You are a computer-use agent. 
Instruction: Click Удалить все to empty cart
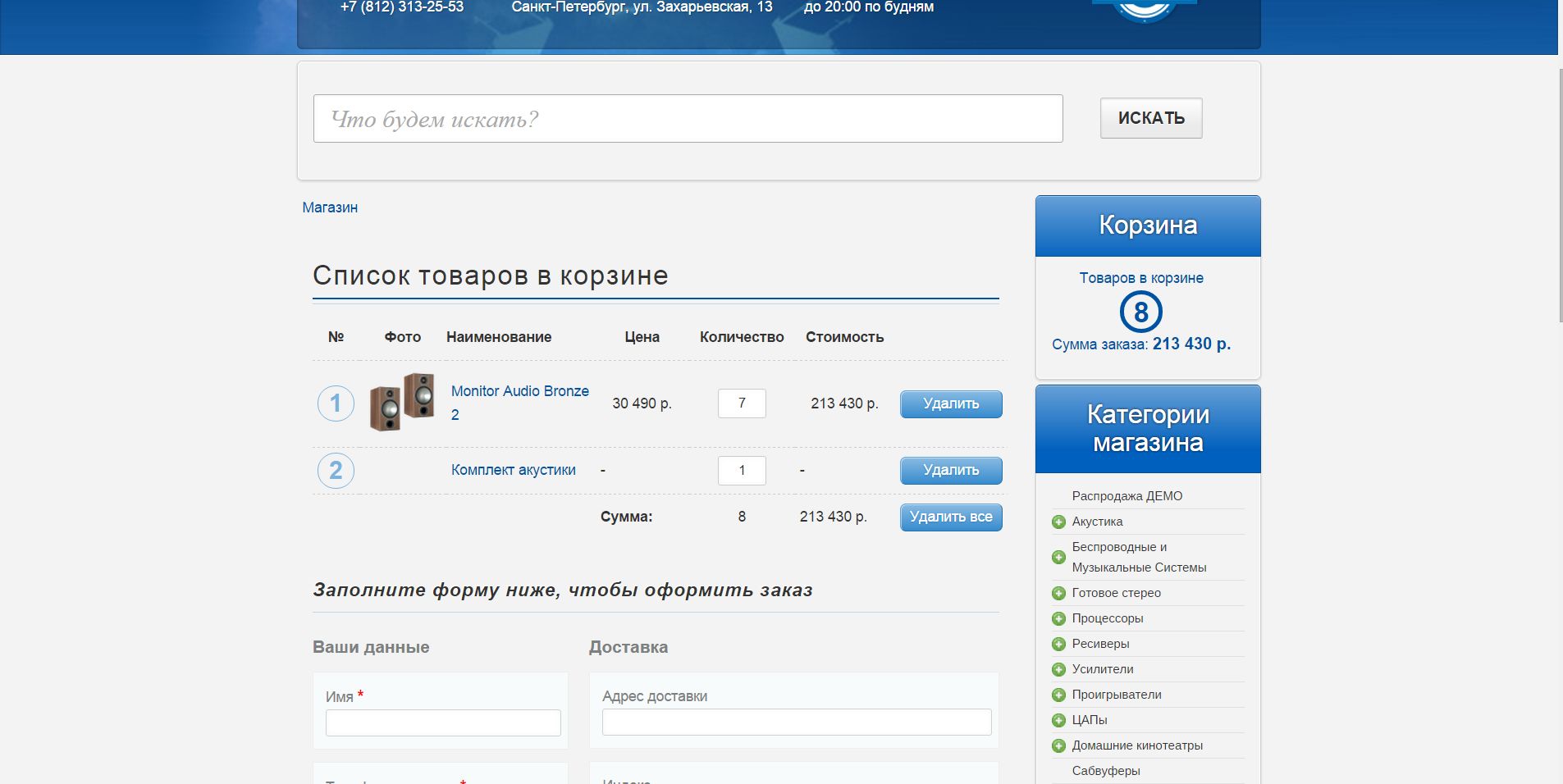950,517
